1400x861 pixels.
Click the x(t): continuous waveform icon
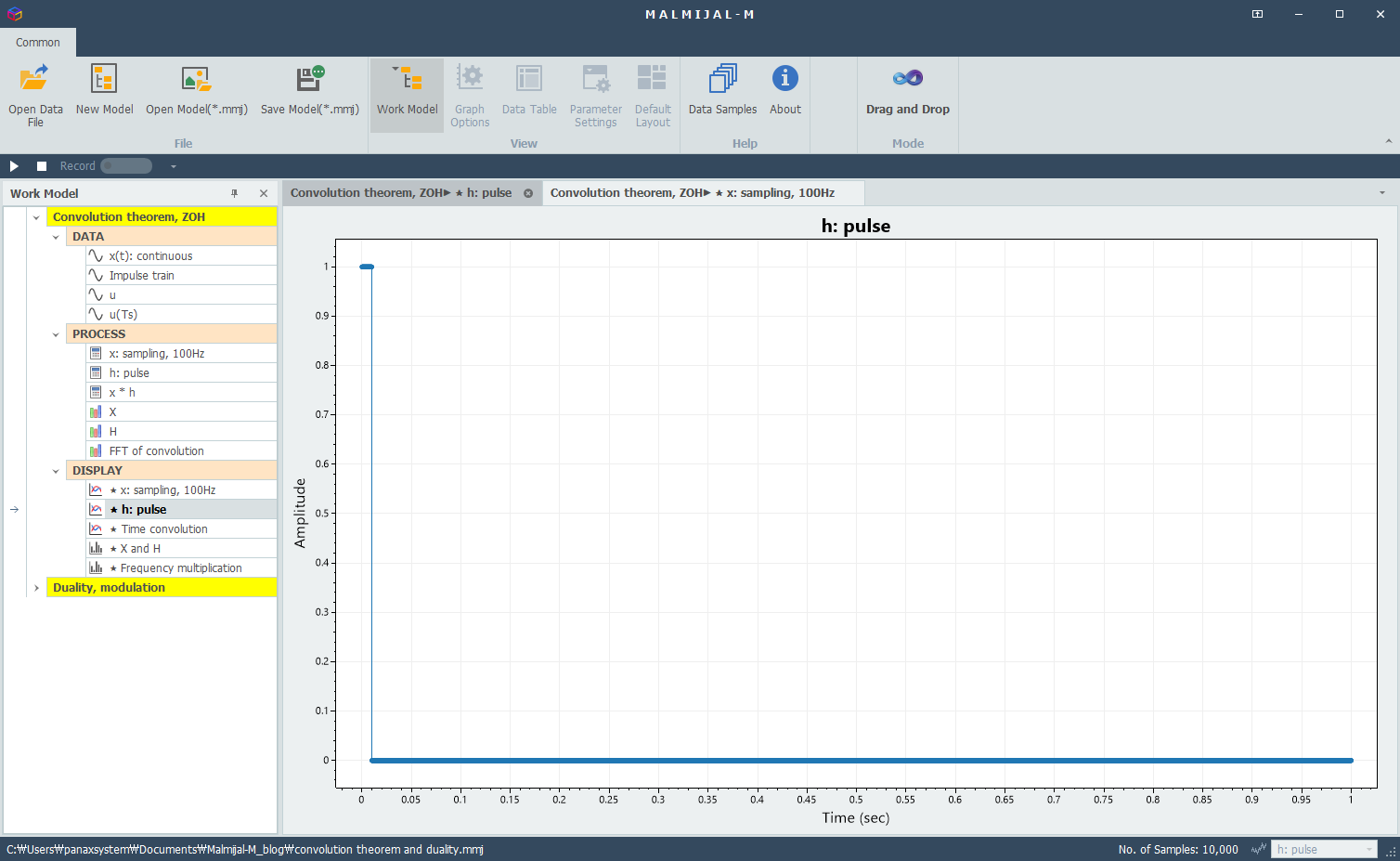[96, 255]
